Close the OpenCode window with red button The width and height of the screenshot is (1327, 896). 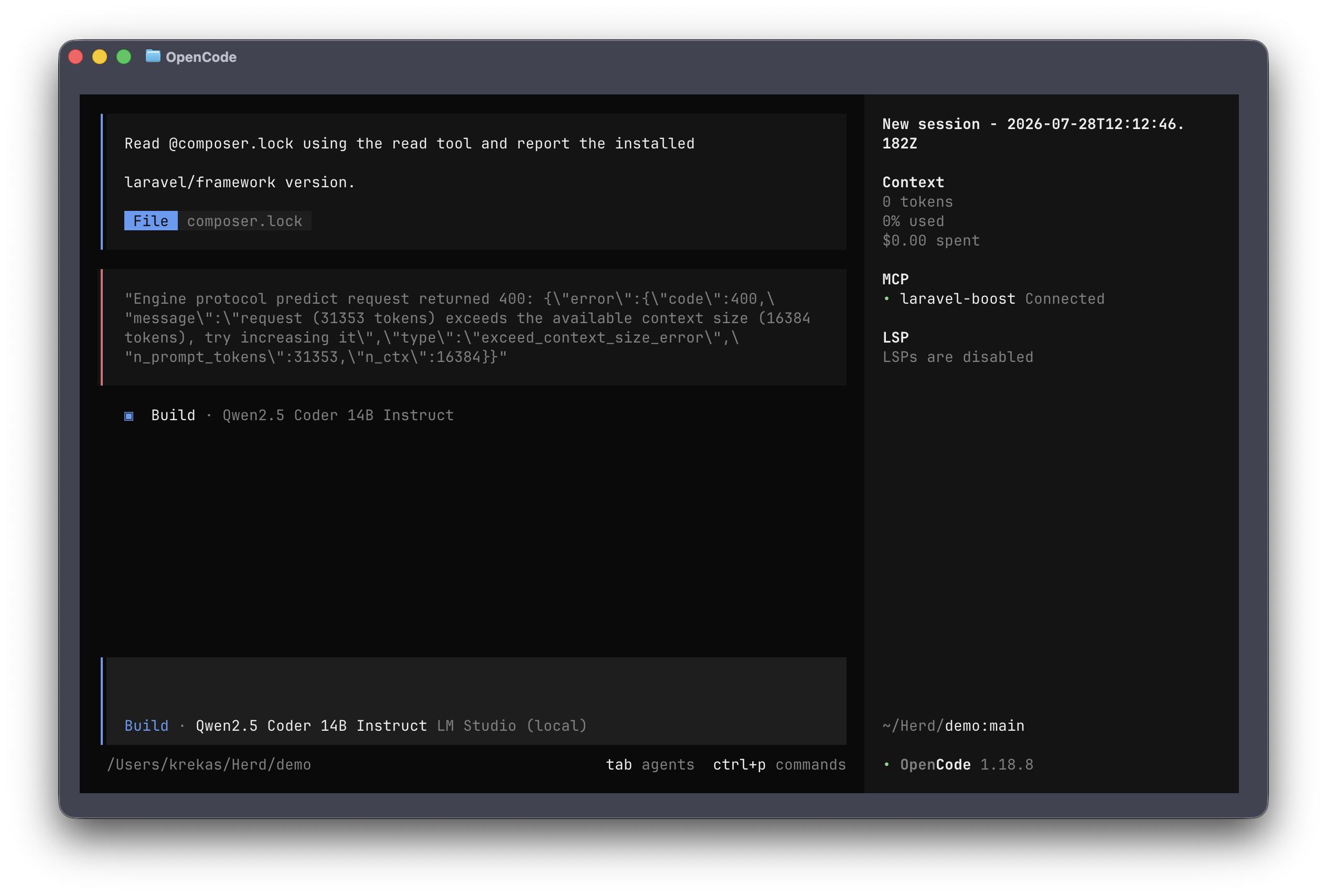[76, 57]
